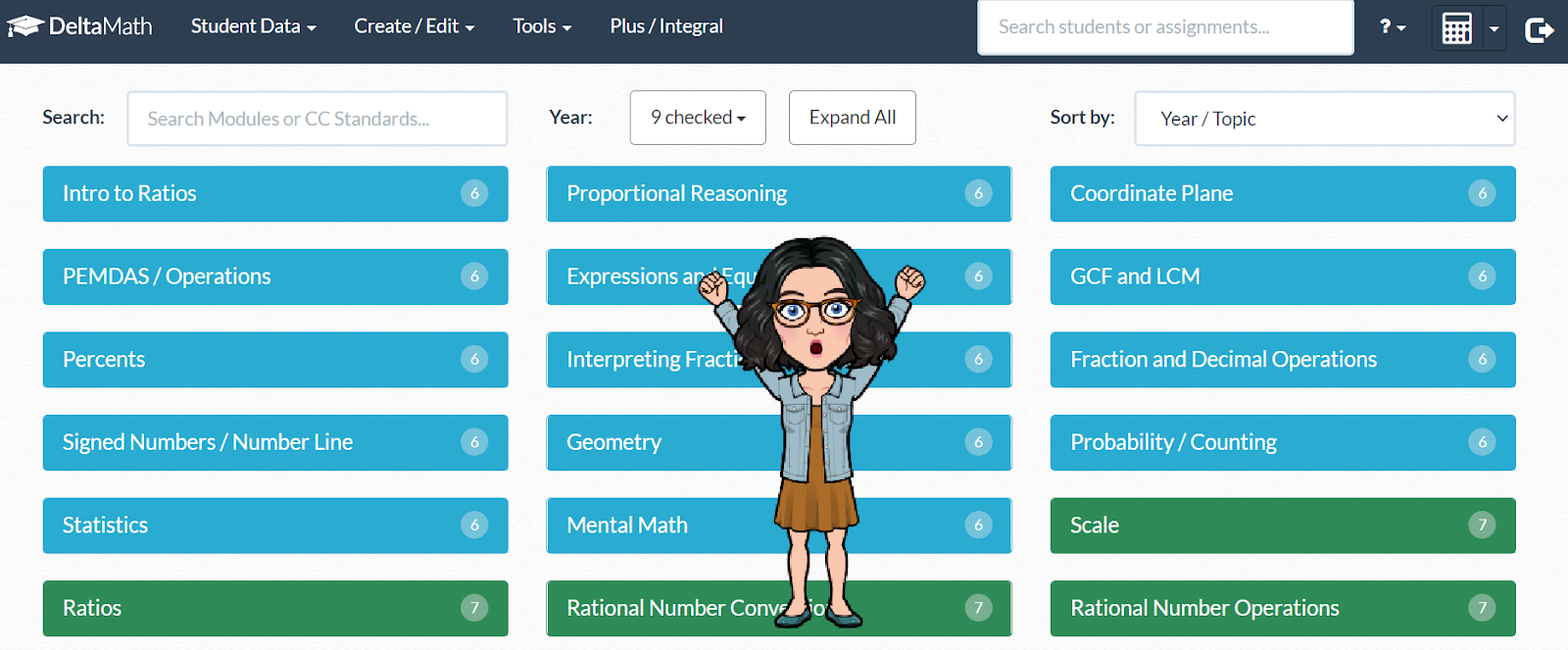Open the calculator icon

pos(1456,28)
